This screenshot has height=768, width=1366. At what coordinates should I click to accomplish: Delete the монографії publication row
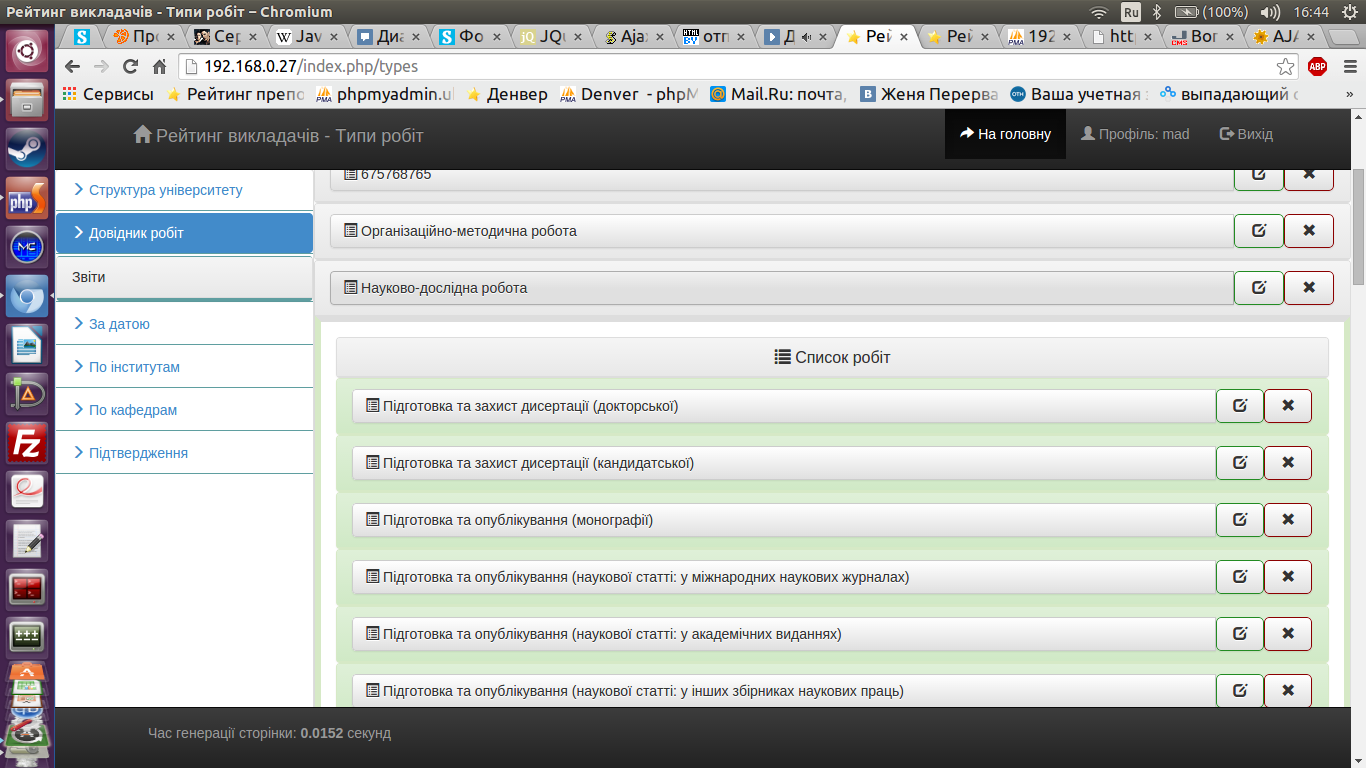pos(1288,520)
